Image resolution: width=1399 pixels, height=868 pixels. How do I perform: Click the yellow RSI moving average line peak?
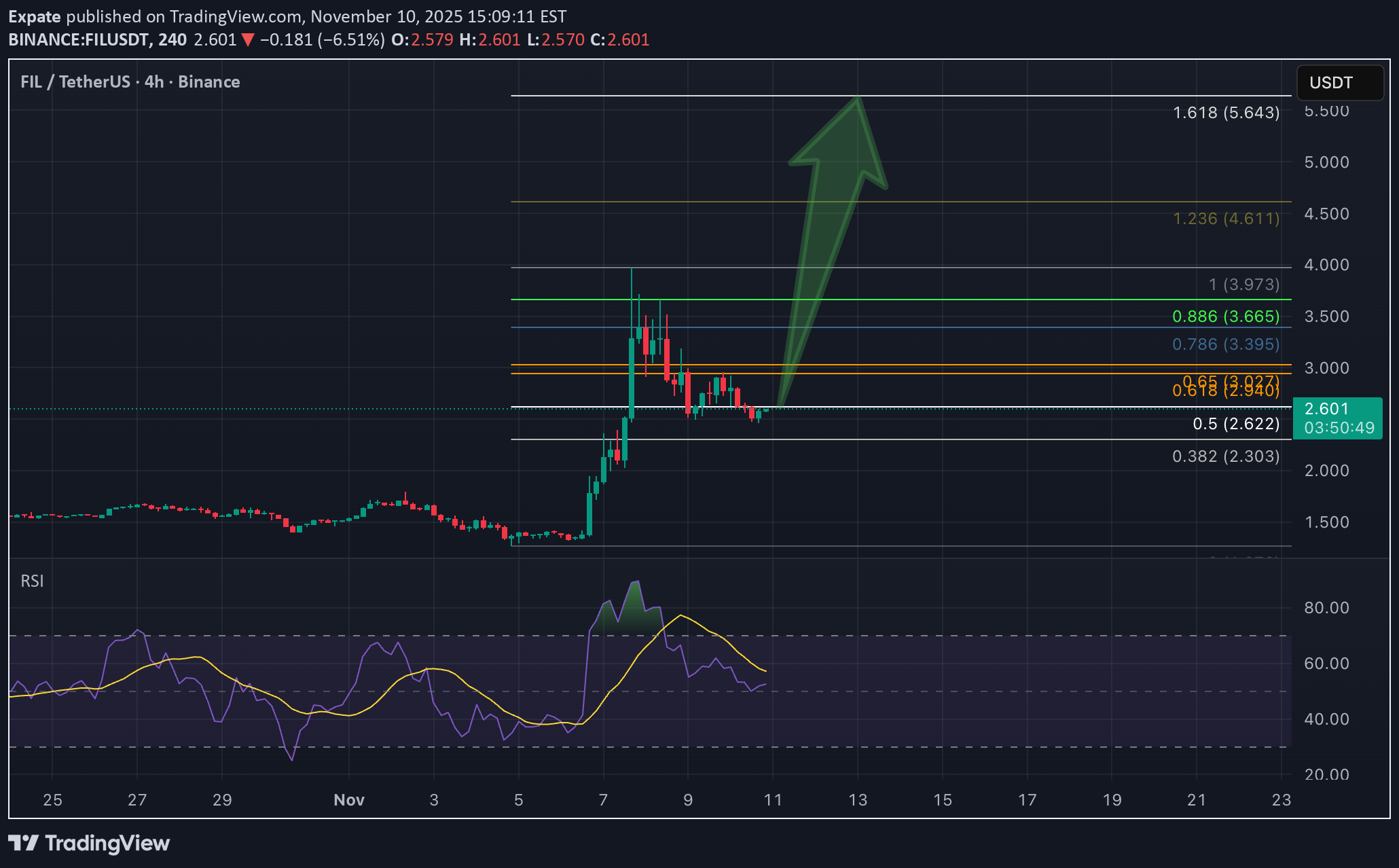(680, 615)
